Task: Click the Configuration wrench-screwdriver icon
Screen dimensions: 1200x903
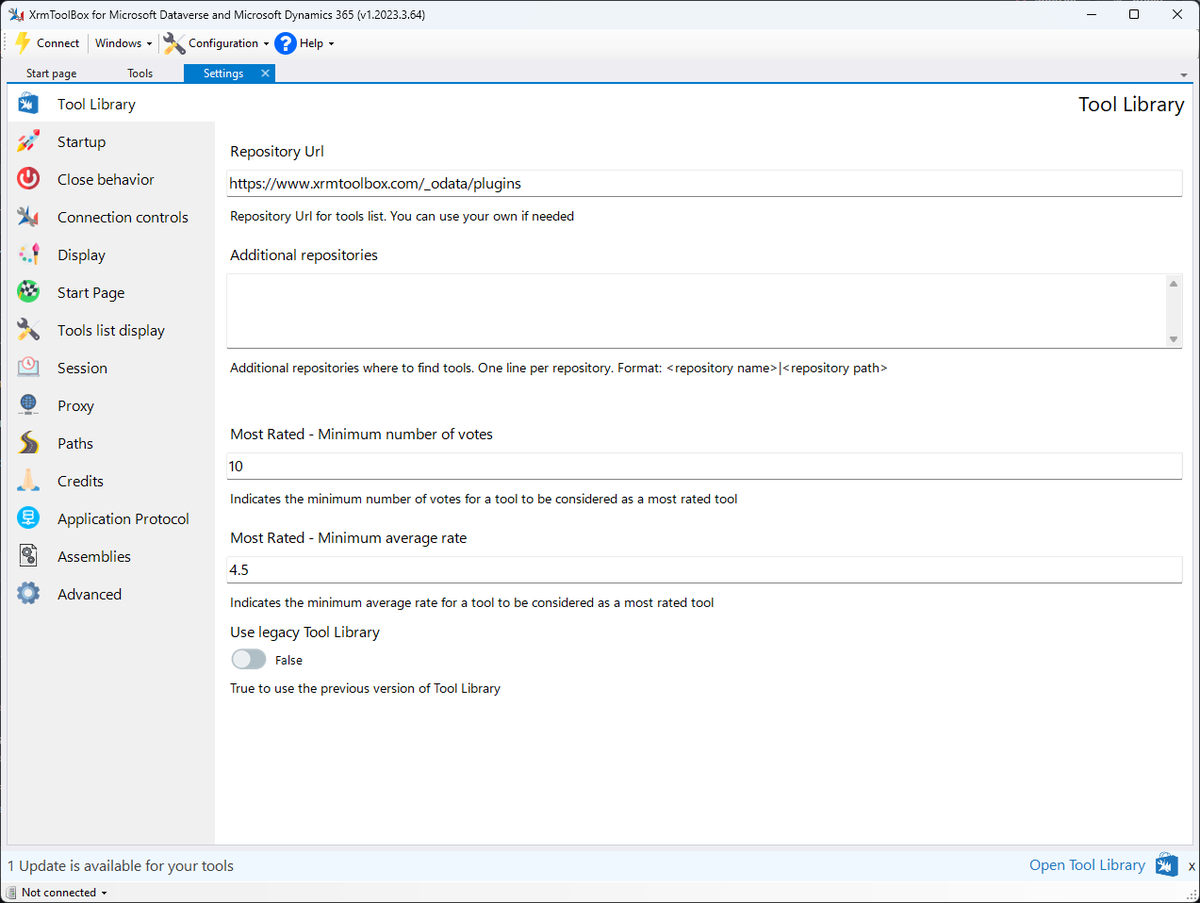Action: [174, 43]
